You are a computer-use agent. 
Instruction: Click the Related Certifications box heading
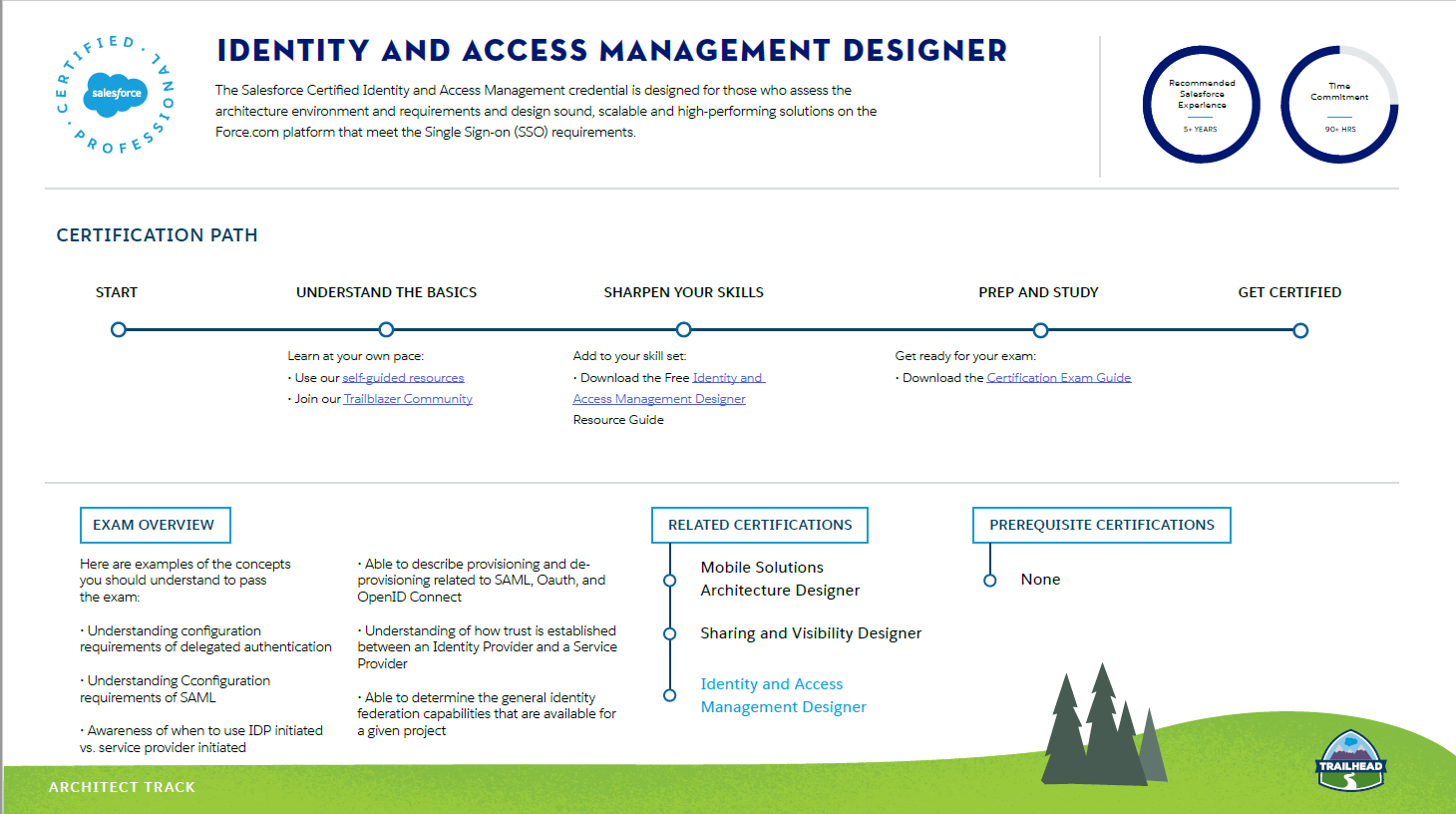click(x=760, y=525)
